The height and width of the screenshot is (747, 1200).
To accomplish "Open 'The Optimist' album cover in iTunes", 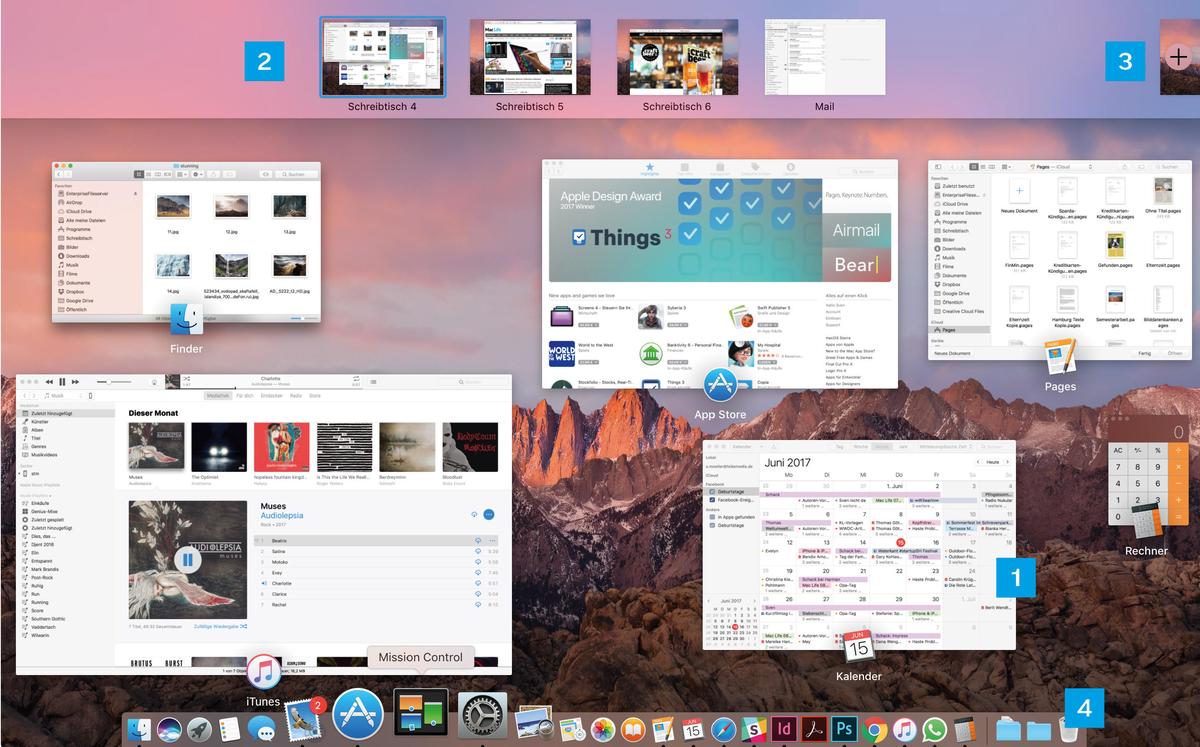I will click(219, 447).
